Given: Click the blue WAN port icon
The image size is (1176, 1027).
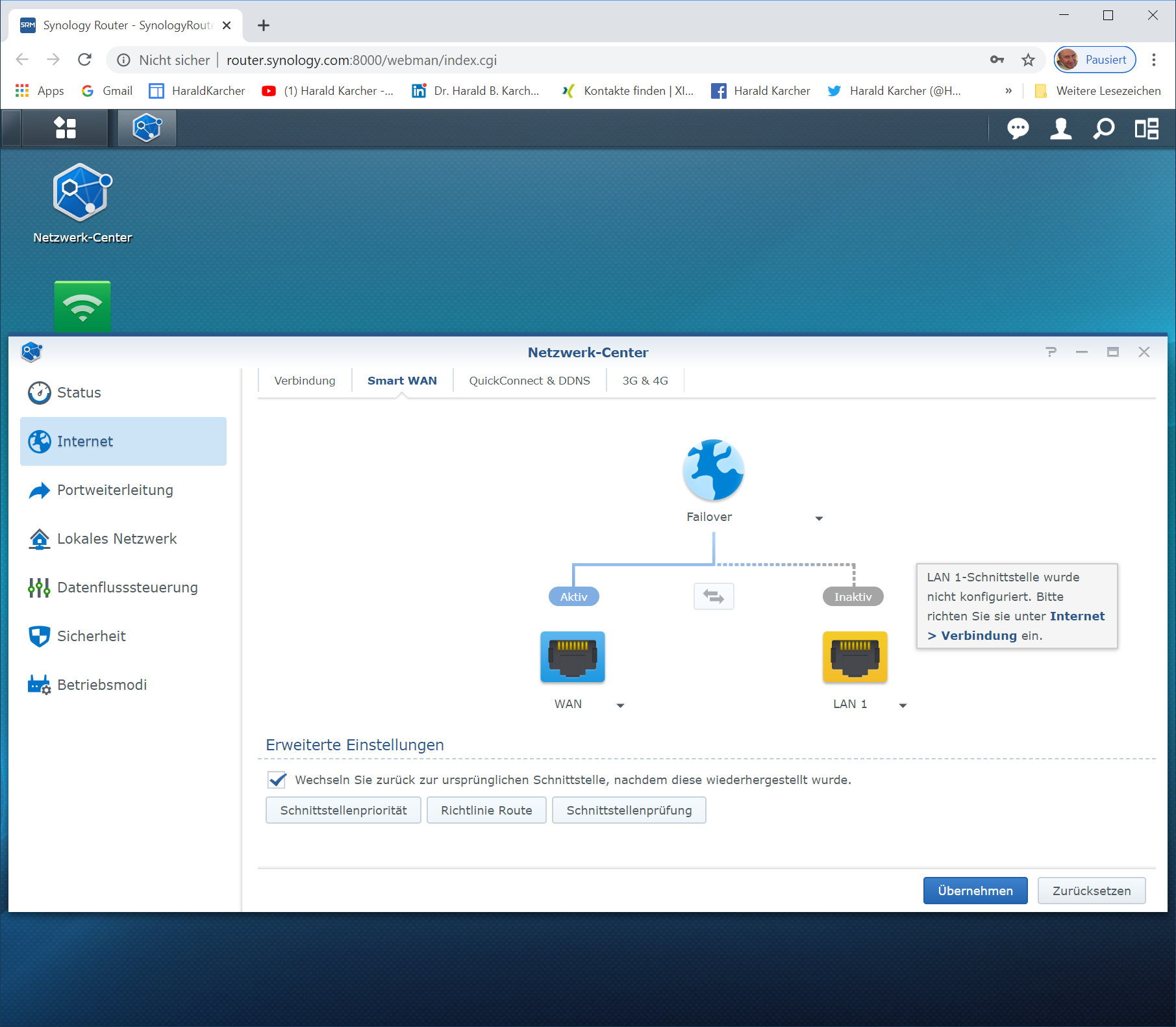Looking at the screenshot, I should point(572,657).
